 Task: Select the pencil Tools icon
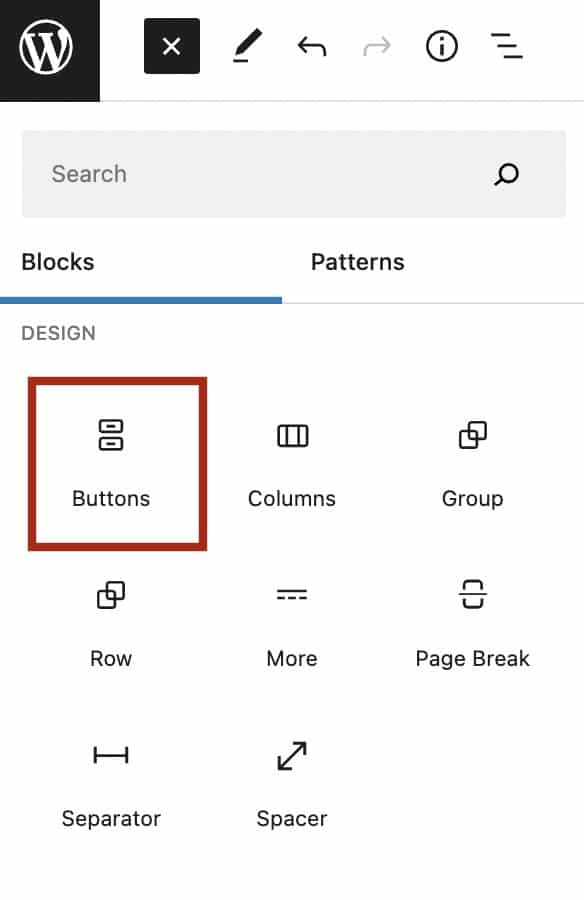[247, 46]
